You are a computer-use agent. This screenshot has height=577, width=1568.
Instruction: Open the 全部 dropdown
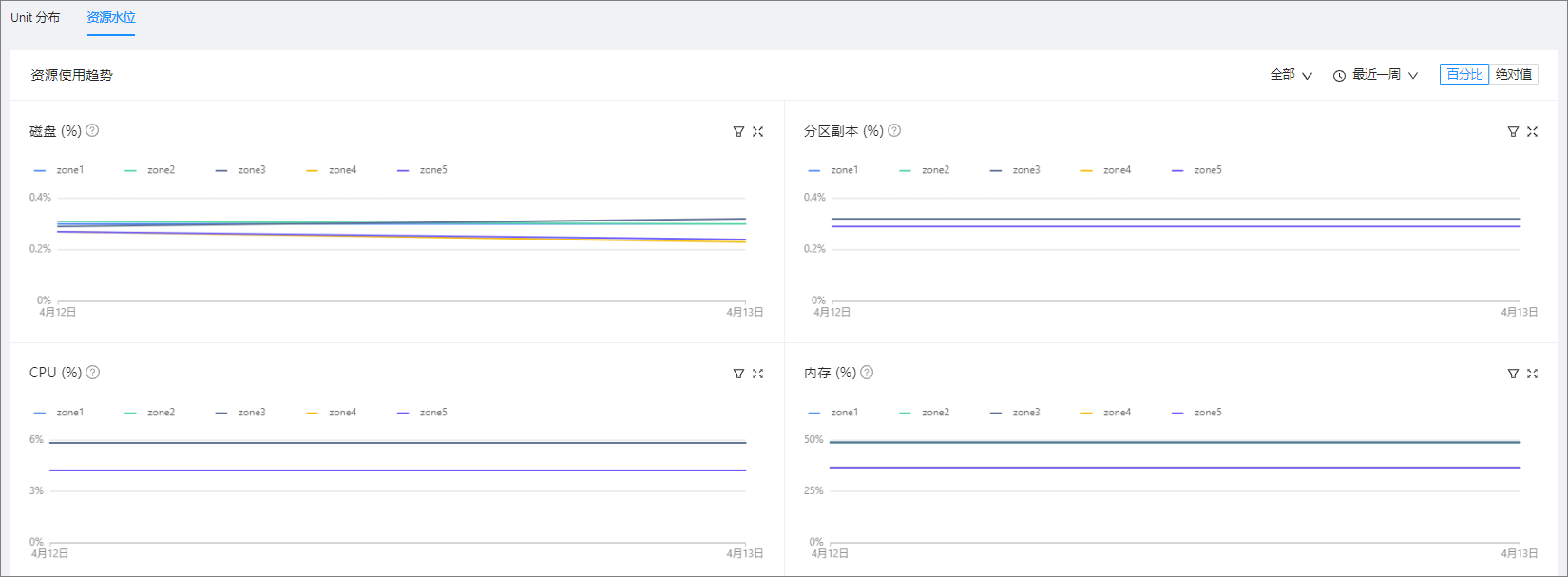click(x=1291, y=75)
